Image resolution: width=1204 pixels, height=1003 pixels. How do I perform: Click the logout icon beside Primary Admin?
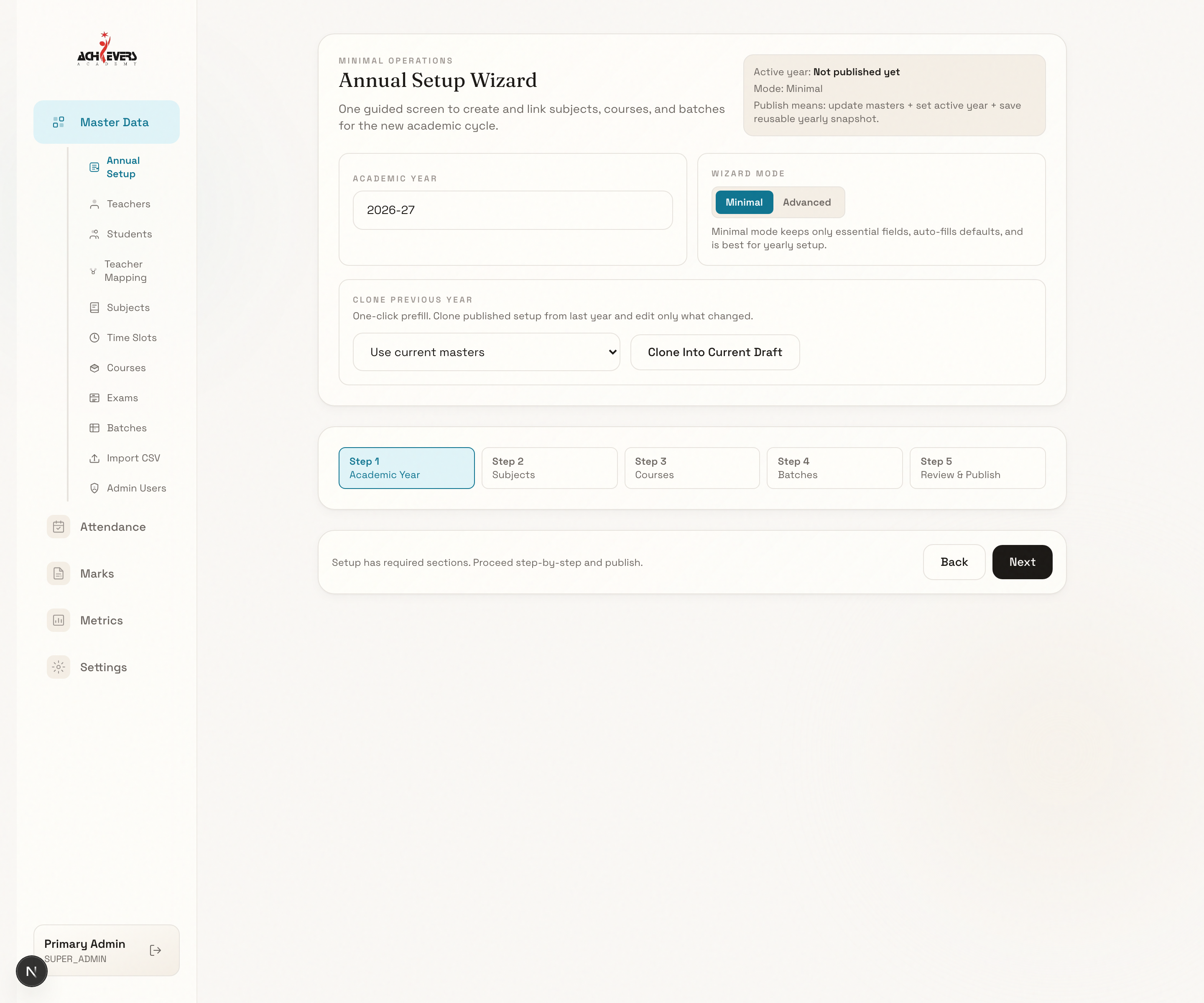click(156, 950)
